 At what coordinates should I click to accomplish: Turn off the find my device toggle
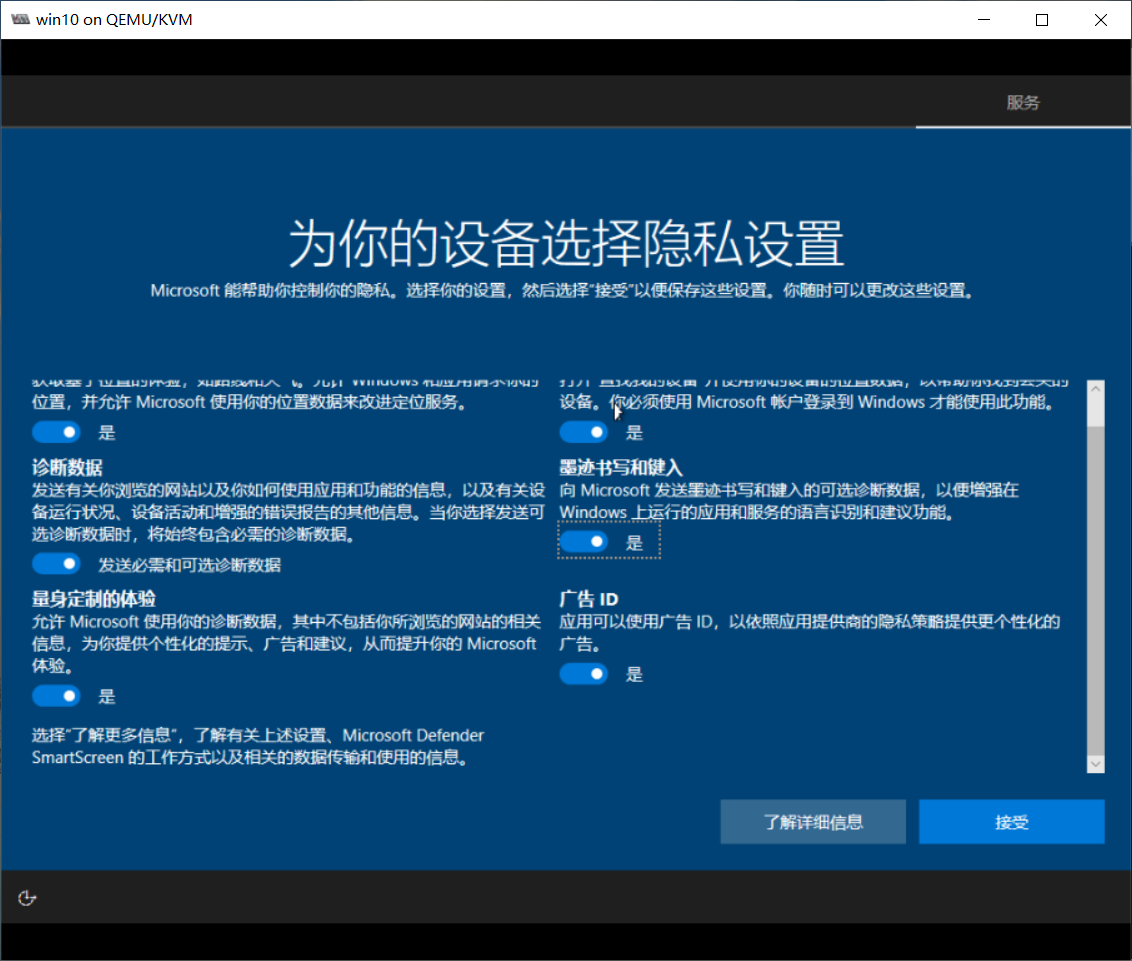tap(583, 432)
